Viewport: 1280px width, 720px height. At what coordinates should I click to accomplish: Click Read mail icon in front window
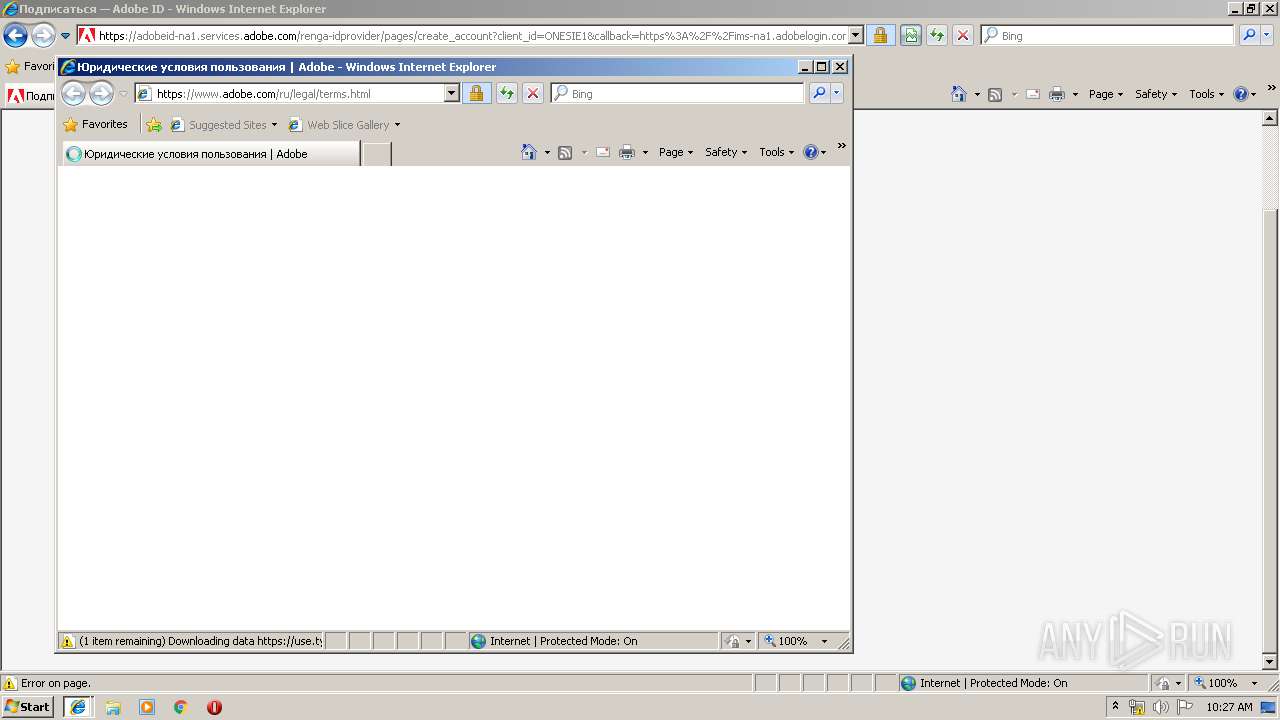click(x=603, y=152)
